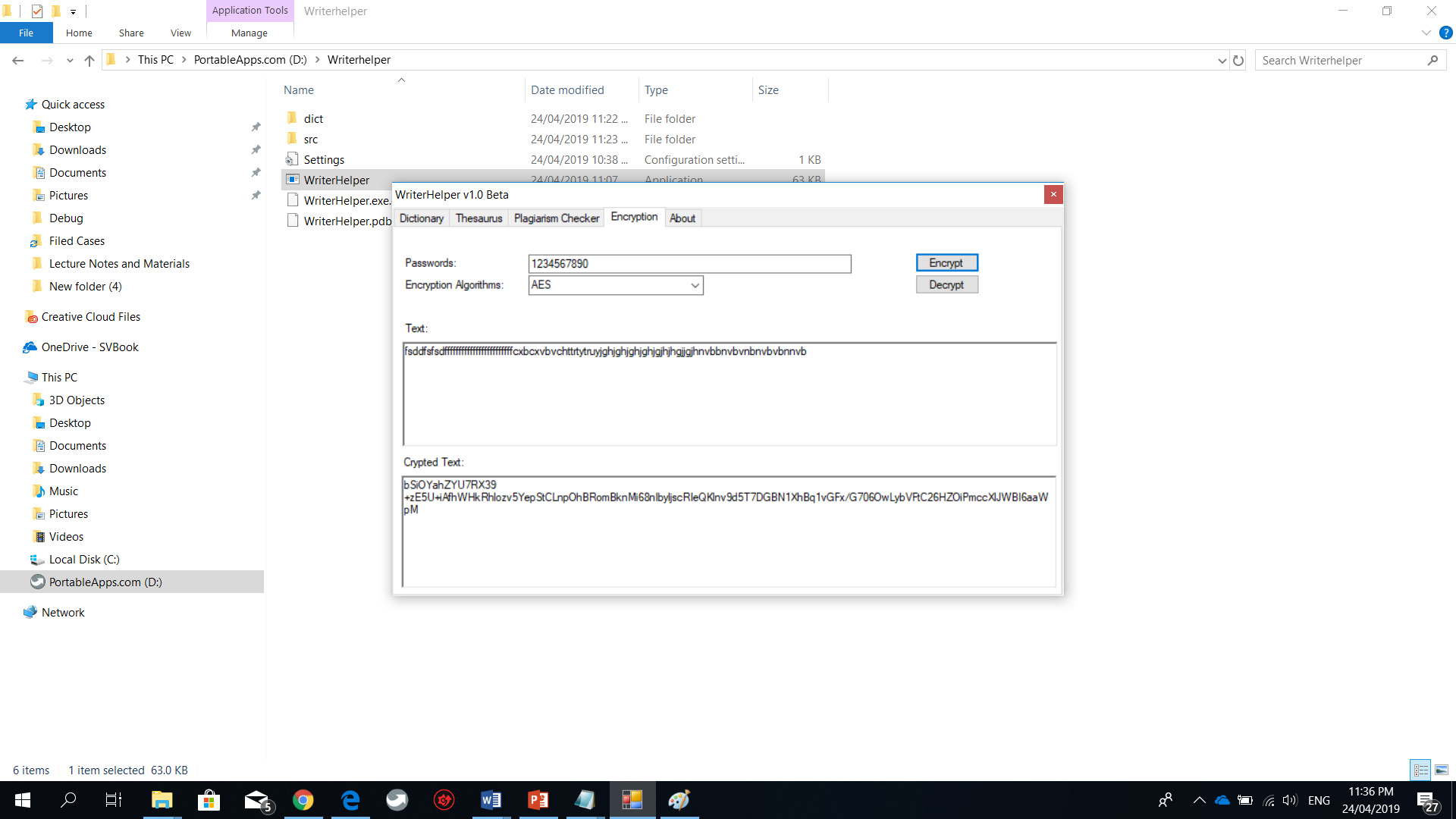Go up one folder level
The image size is (1456, 819).
(x=89, y=60)
